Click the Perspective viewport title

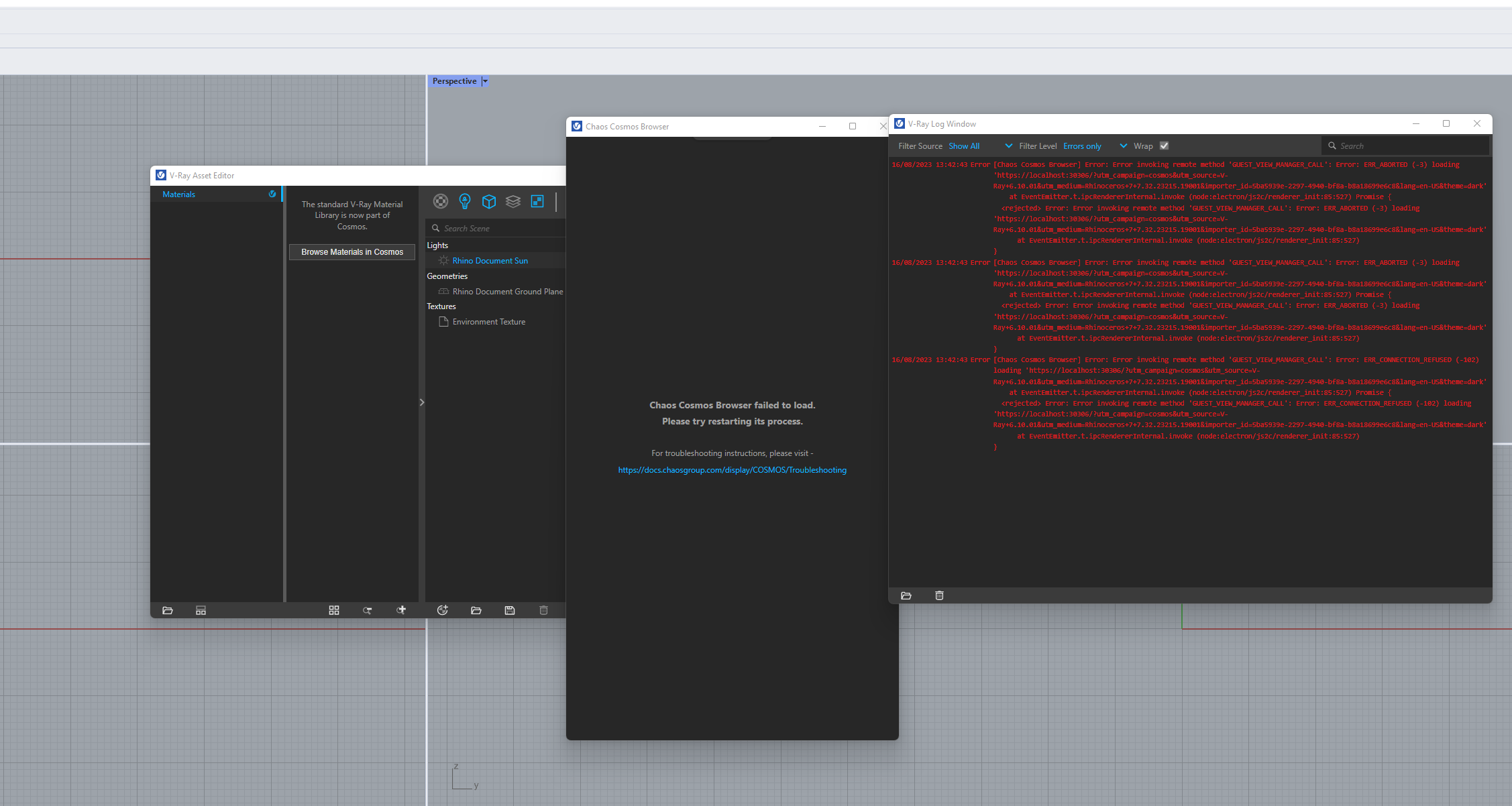click(x=454, y=81)
